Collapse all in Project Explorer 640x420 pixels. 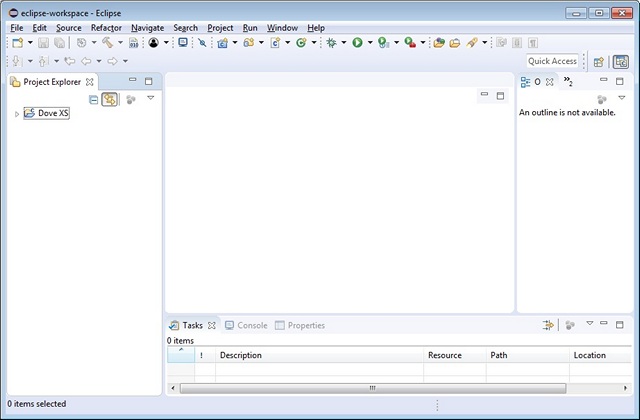[93, 100]
